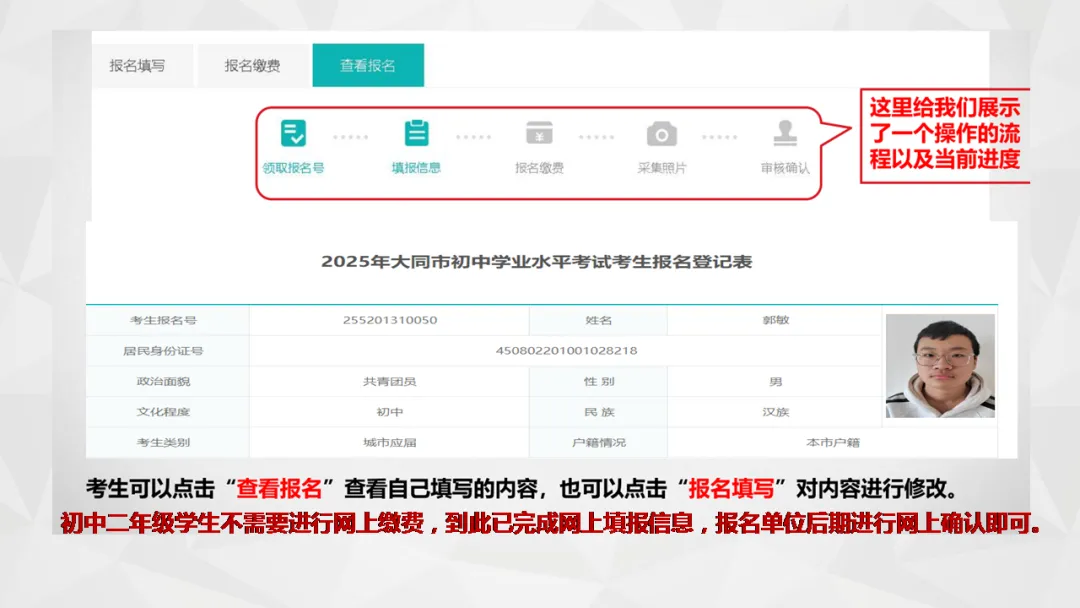Select the 填报信息 form icon
Screen dimensions: 1080x608
click(x=417, y=134)
